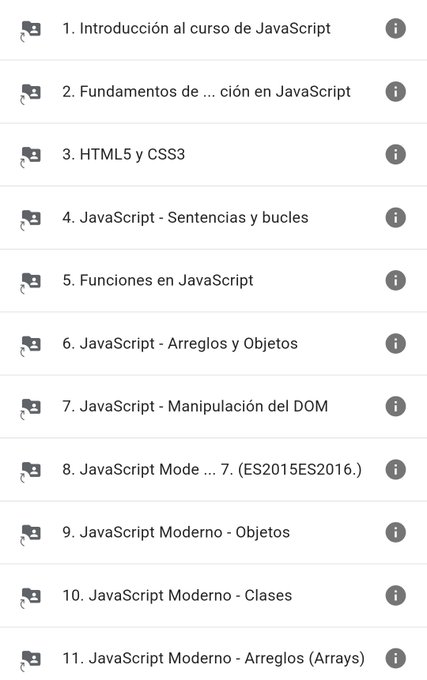The image size is (427, 680).
Task: Click shared folder icon beside HTML5 y CSS3
Action: (31, 156)
